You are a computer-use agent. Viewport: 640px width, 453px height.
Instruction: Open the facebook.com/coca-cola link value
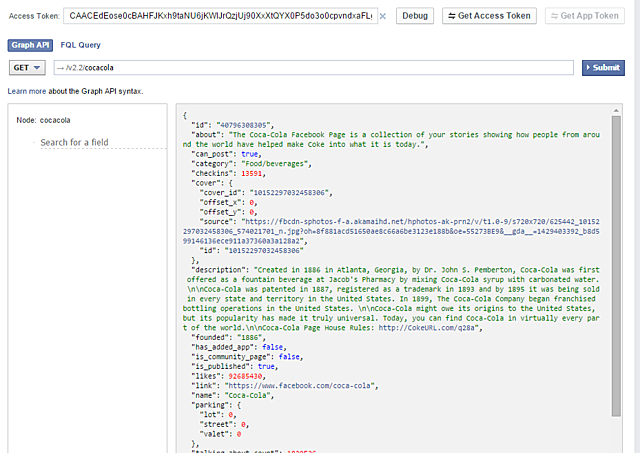click(300, 386)
